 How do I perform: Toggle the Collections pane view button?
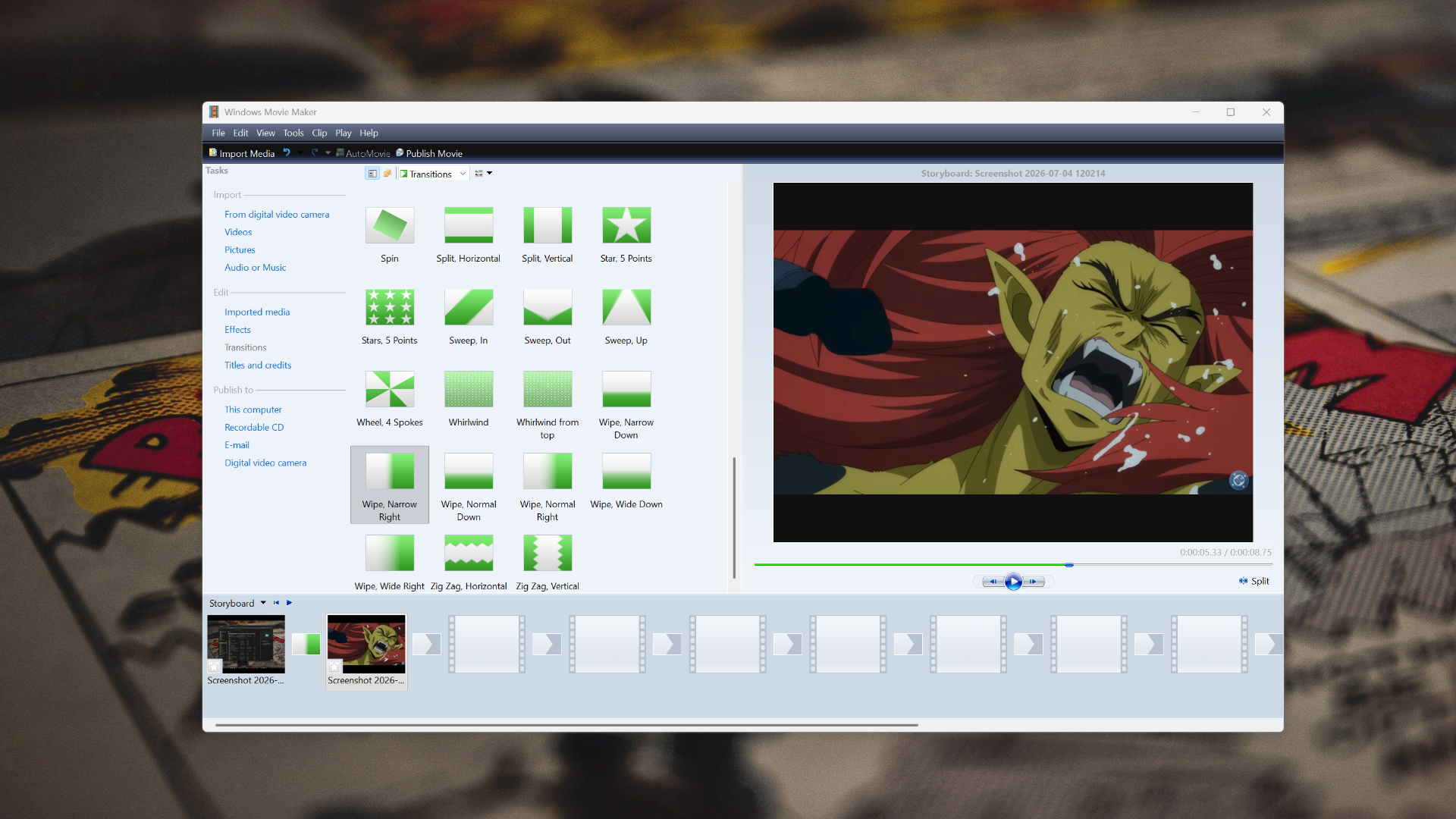tap(388, 174)
